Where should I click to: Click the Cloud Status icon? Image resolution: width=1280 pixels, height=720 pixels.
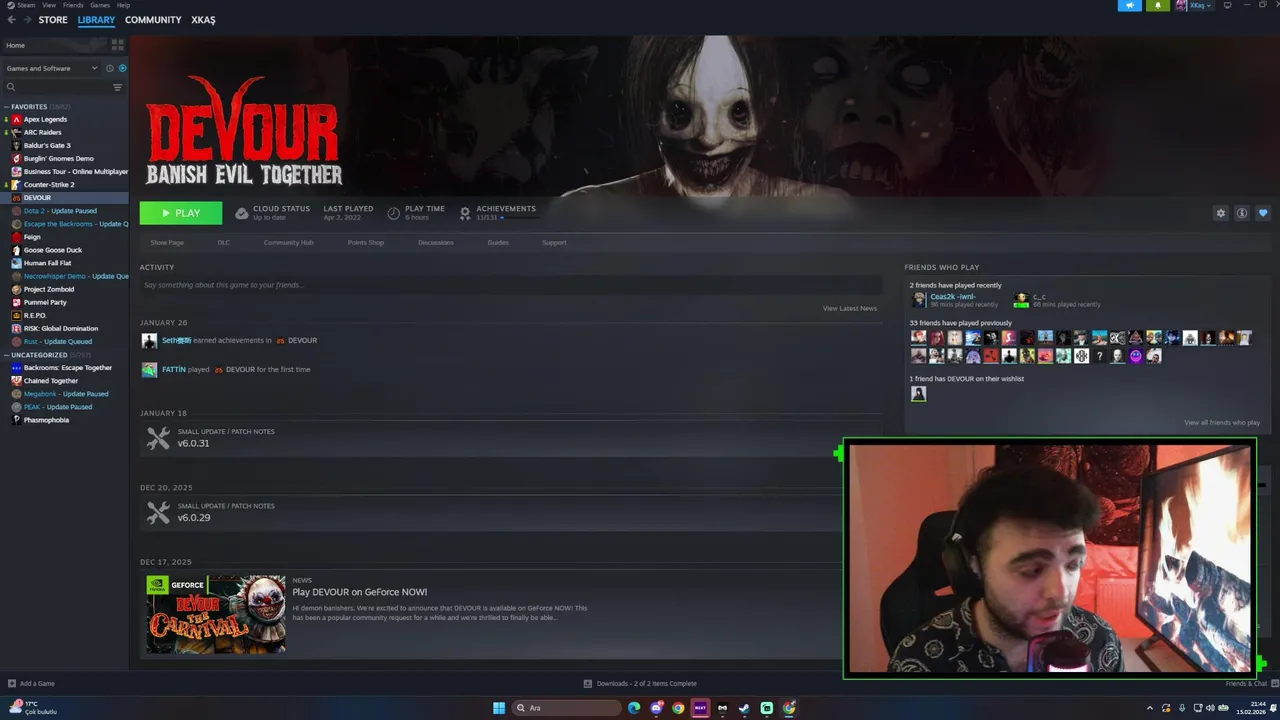pyautogui.click(x=242, y=213)
